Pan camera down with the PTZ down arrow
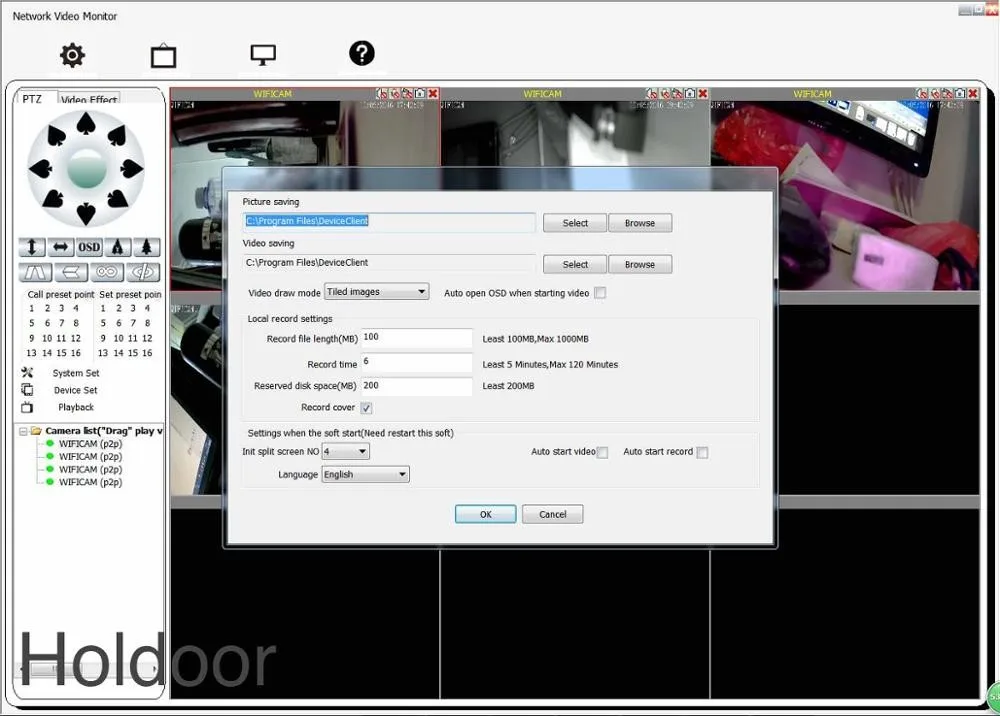The width and height of the screenshot is (1000, 716). (x=86, y=214)
